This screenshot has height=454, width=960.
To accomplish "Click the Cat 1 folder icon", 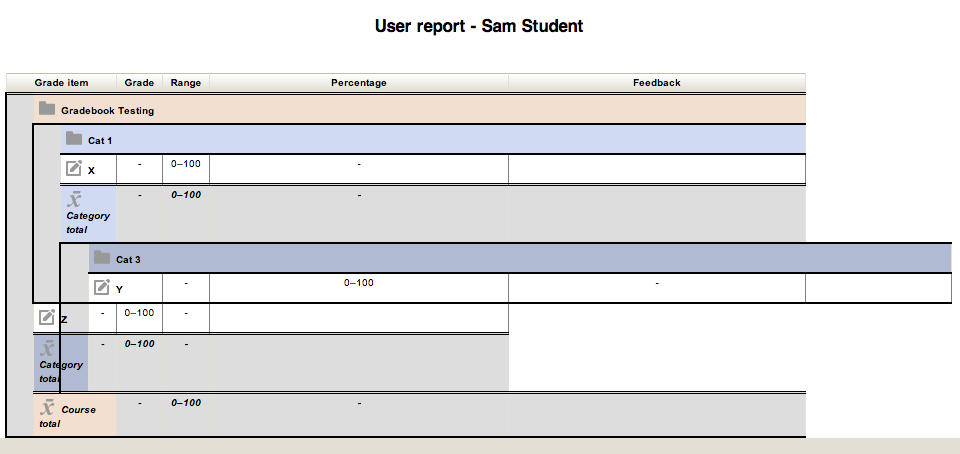I will coord(74,138).
